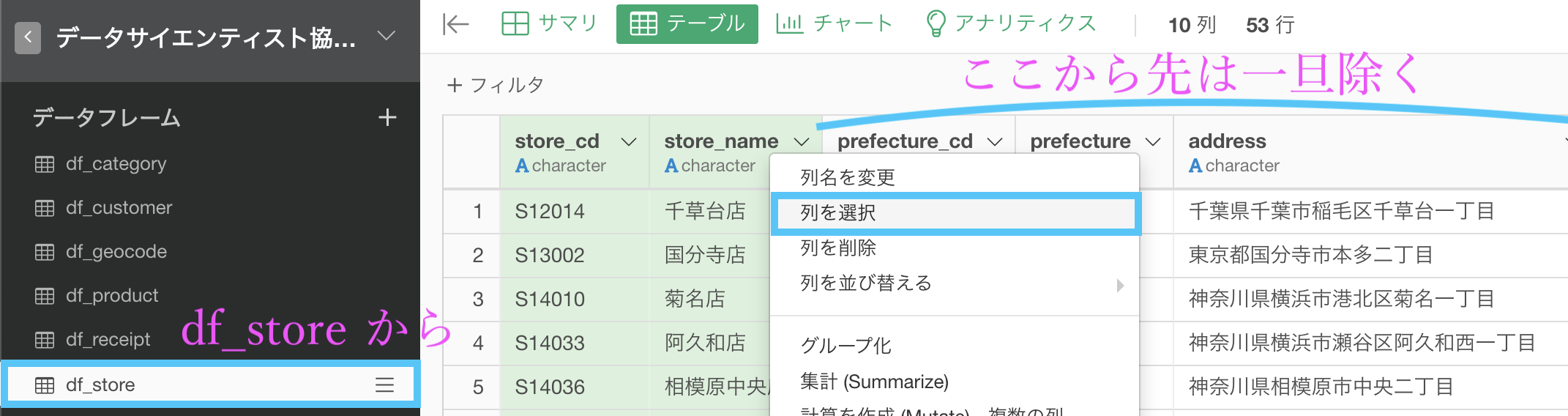Click the table icon next to df_category

[x=45, y=164]
